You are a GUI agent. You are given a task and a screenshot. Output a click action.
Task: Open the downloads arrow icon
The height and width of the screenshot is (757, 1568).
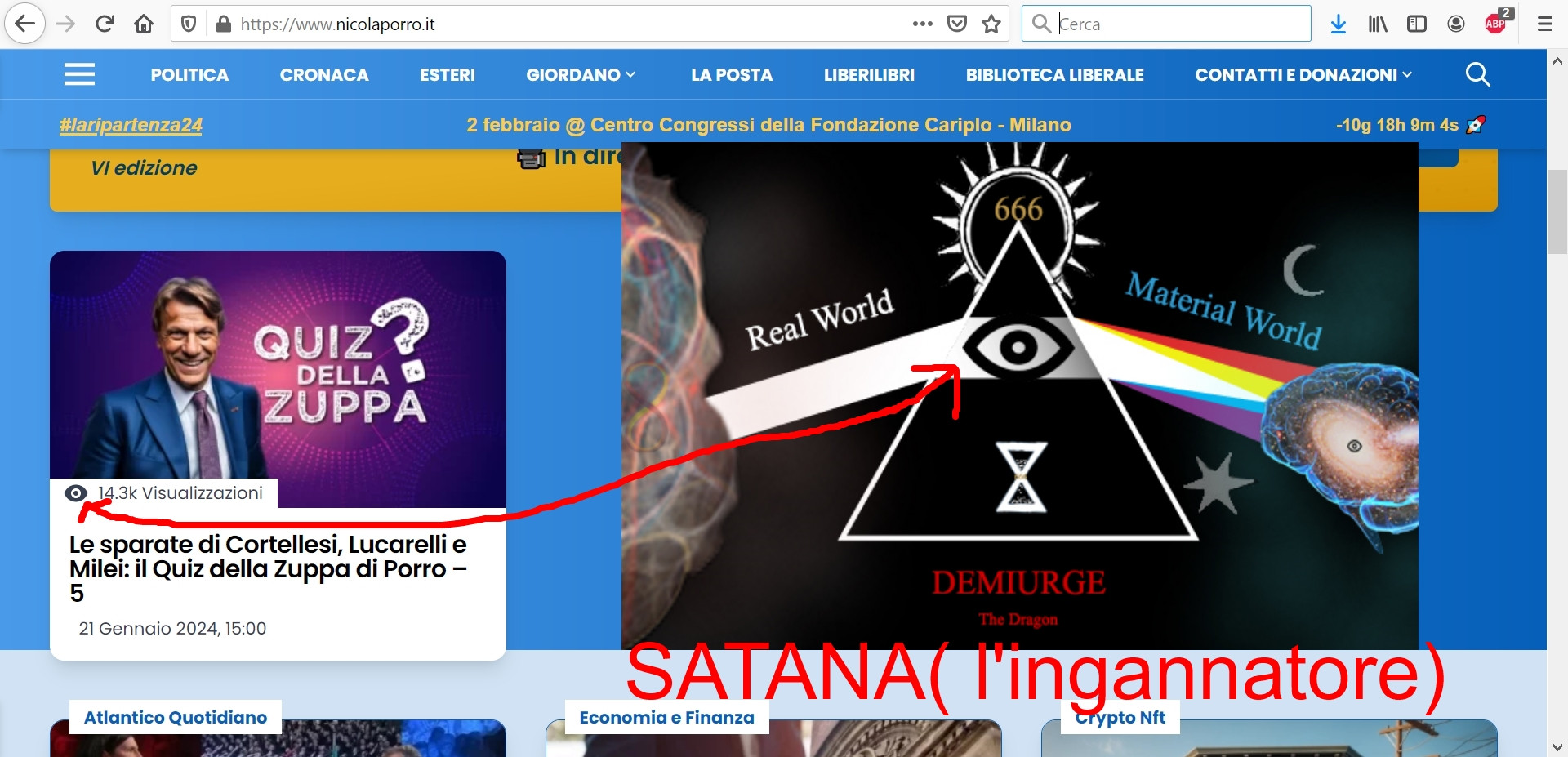point(1339,24)
